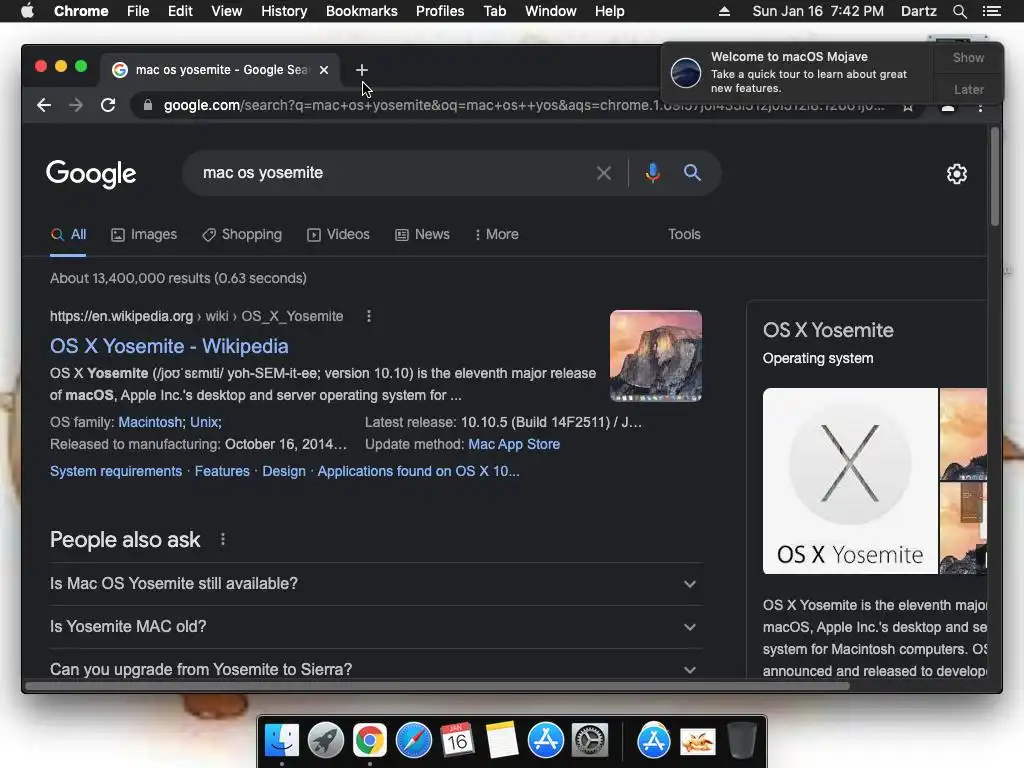The height and width of the screenshot is (768, 1024).
Task: Open Calendar from the dock
Action: [457, 741]
